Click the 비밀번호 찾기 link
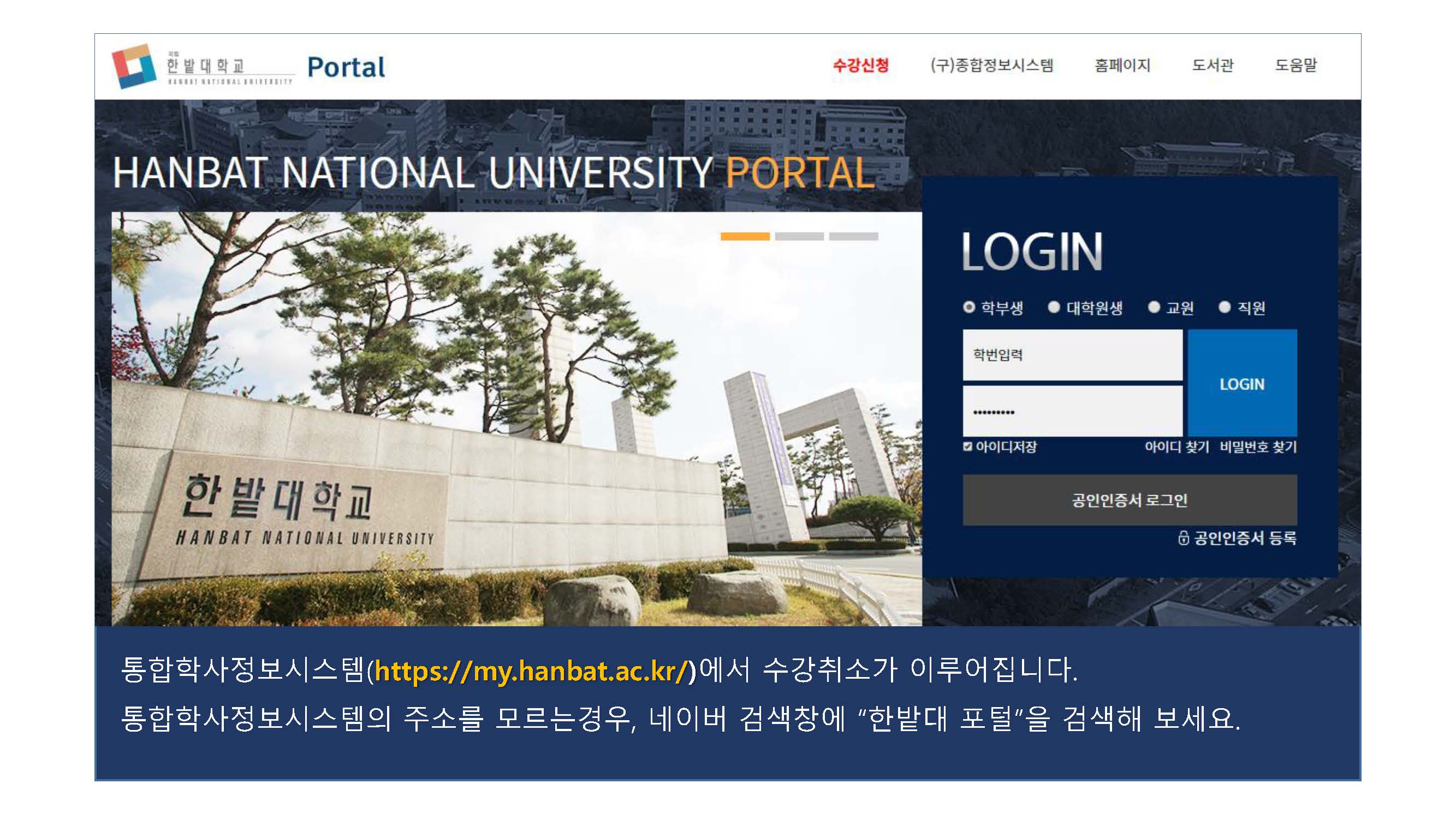The width and height of the screenshot is (1456, 819). [1258, 447]
